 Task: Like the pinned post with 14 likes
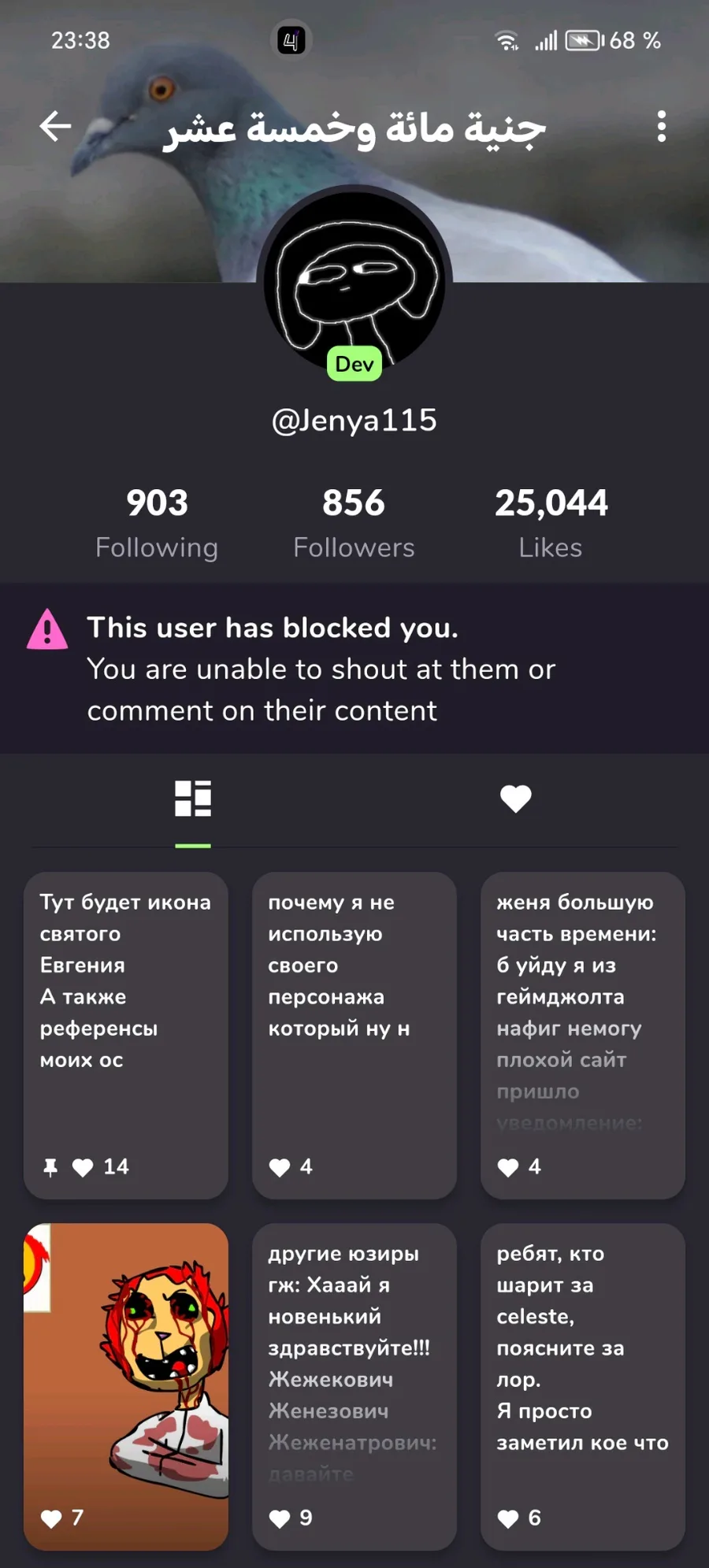tap(83, 1167)
